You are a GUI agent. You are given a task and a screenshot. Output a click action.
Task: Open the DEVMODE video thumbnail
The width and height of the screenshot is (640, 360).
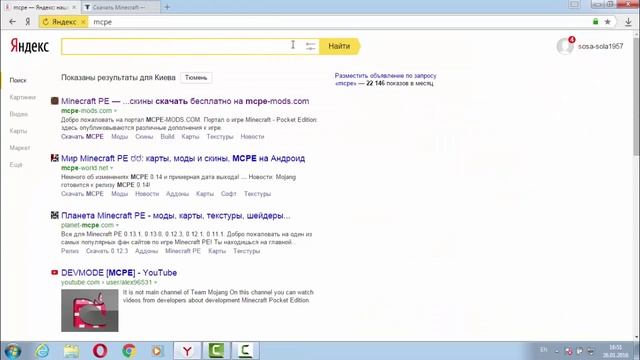(90, 311)
